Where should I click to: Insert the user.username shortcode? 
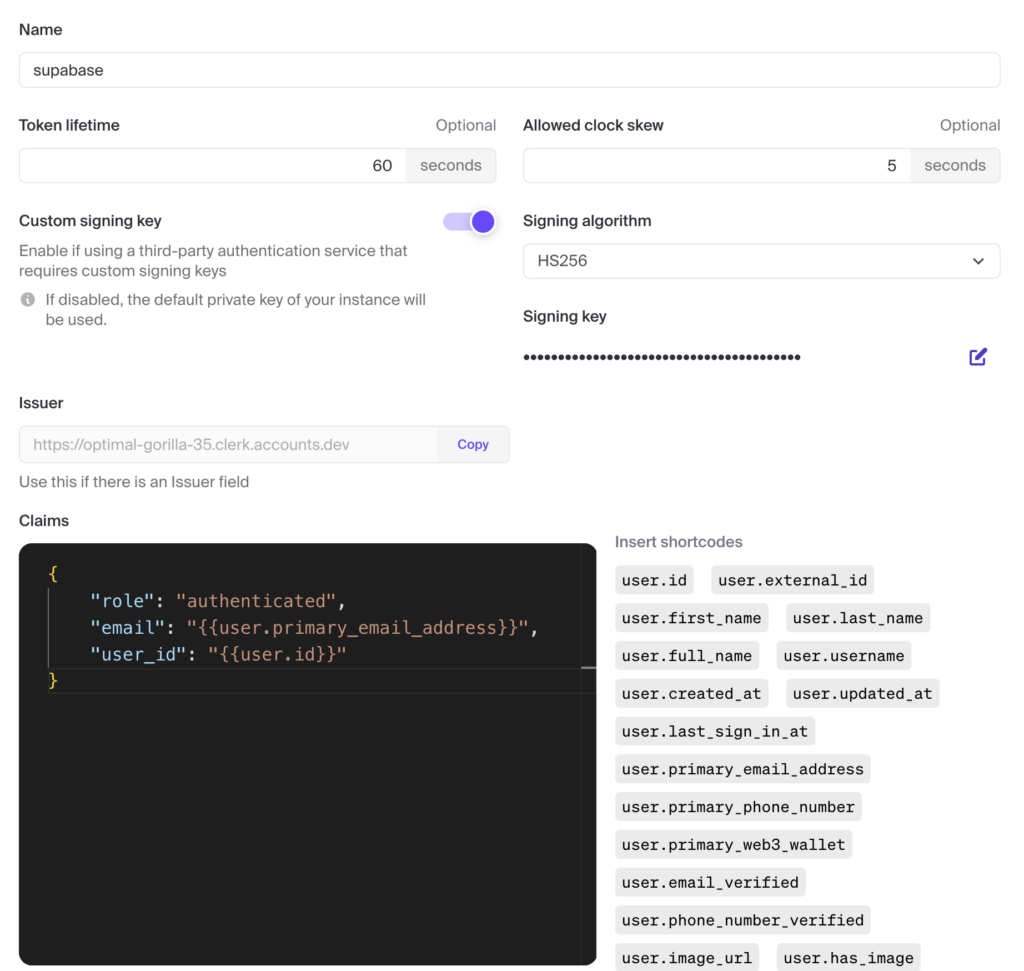pyautogui.click(x=844, y=656)
